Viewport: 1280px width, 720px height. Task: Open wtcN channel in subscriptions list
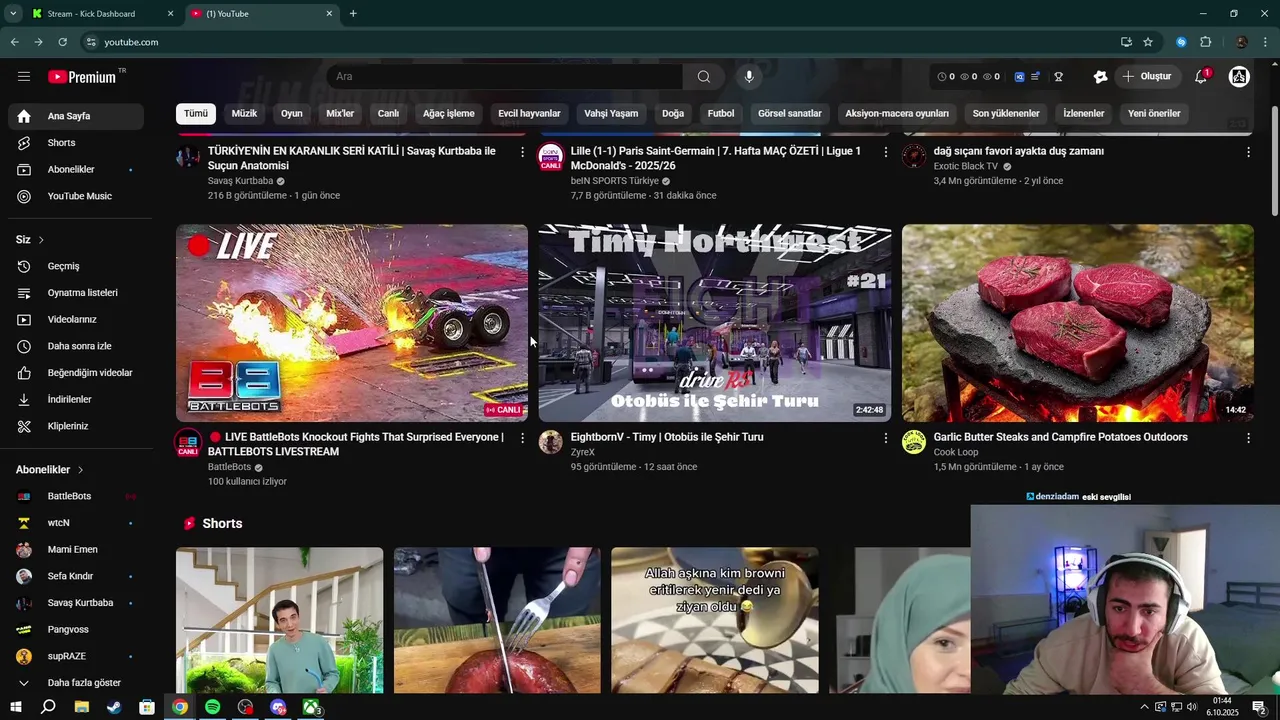(76, 523)
